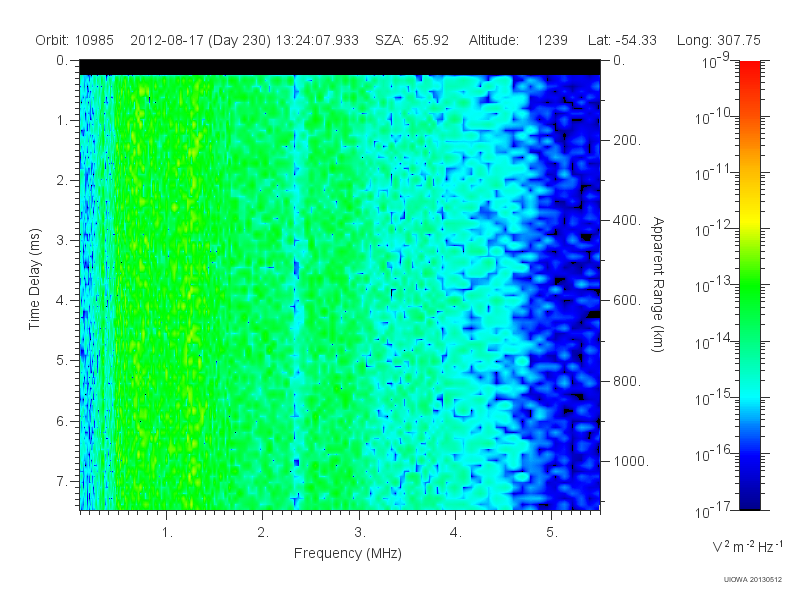Click the '4.' tick label on frequency axis

tap(456, 533)
